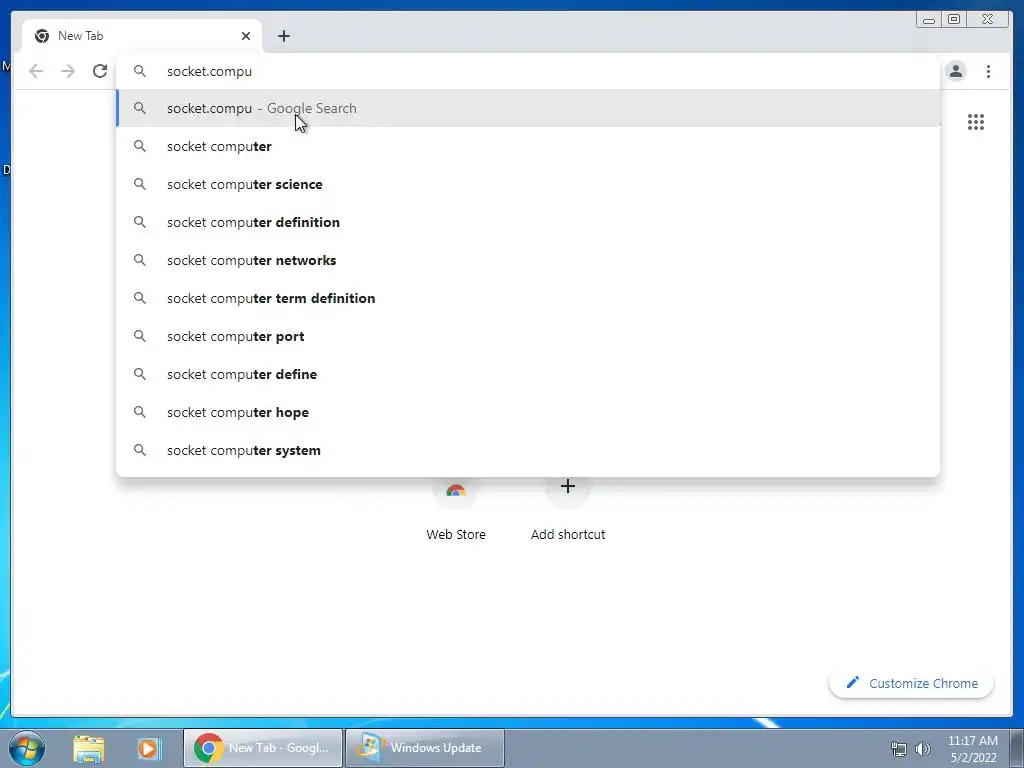Open the volume speaker tray icon
This screenshot has width=1024, height=768.
pos(923,749)
